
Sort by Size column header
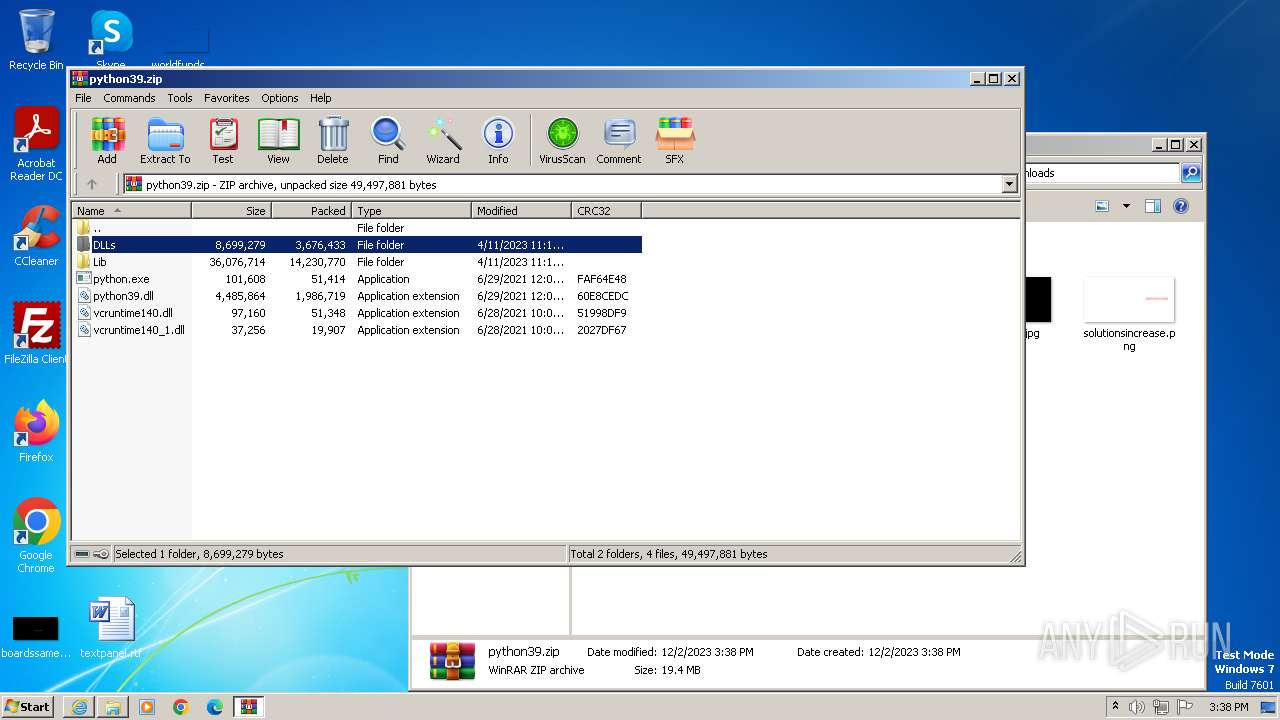click(231, 211)
